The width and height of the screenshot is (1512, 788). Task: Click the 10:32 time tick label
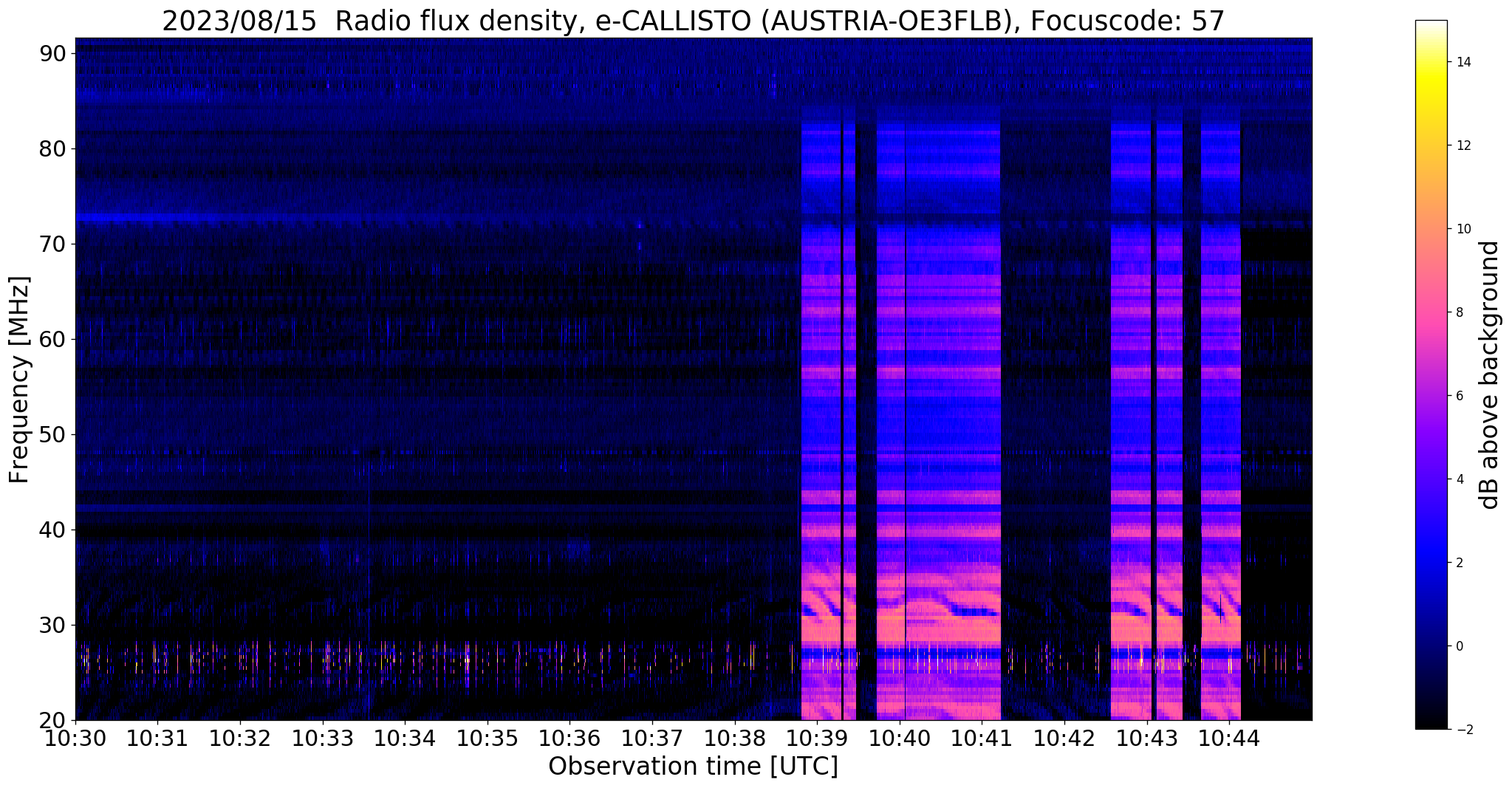coord(240,739)
